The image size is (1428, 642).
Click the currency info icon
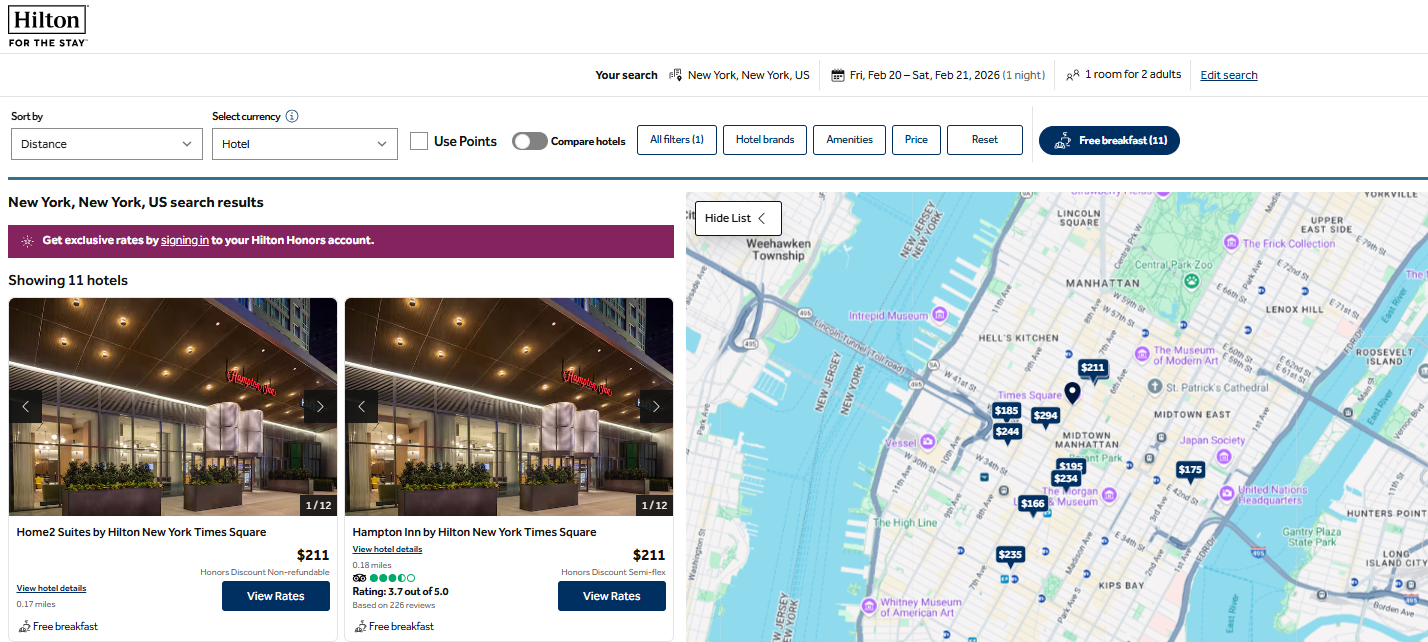[292, 116]
